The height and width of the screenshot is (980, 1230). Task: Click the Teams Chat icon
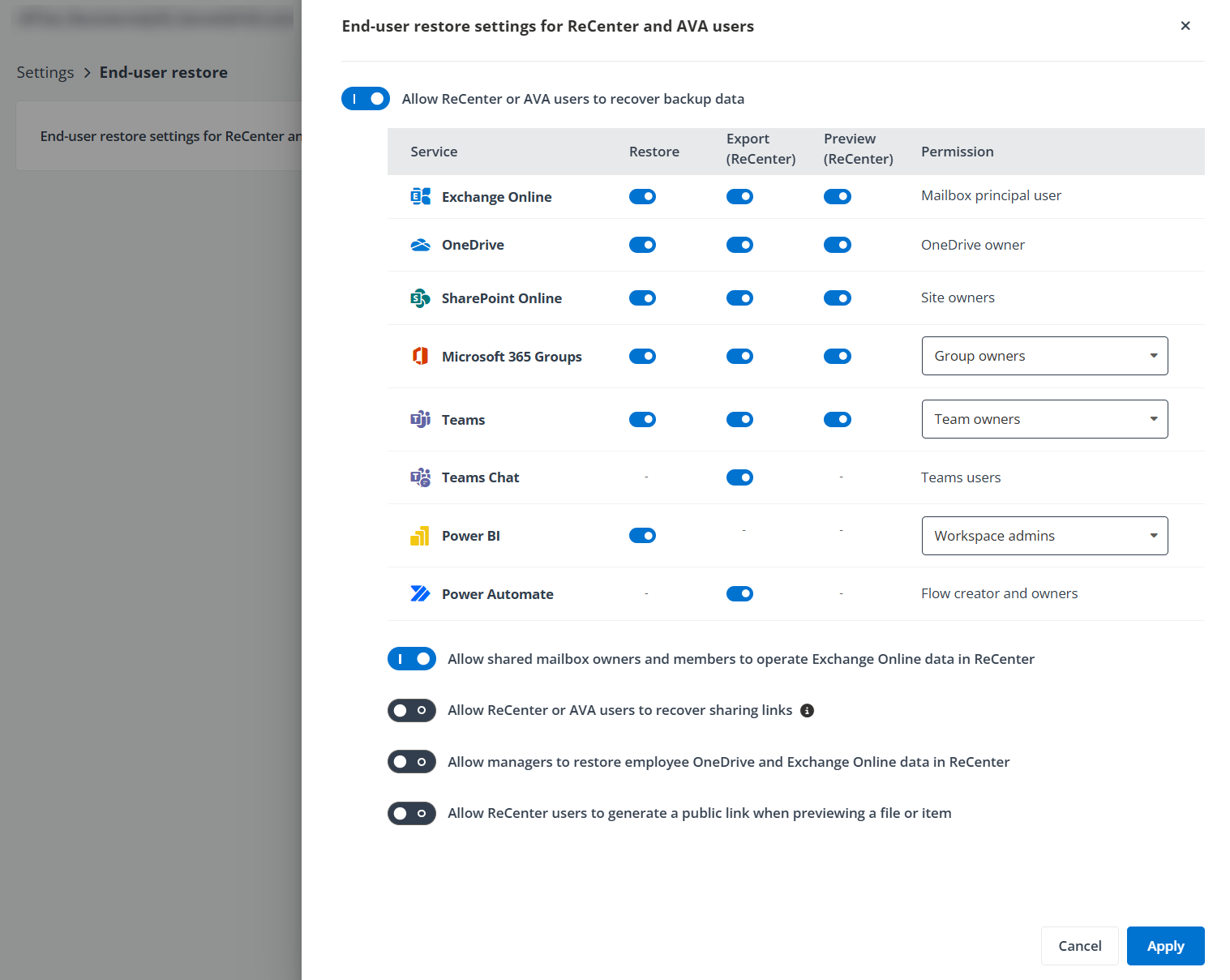coord(421,477)
